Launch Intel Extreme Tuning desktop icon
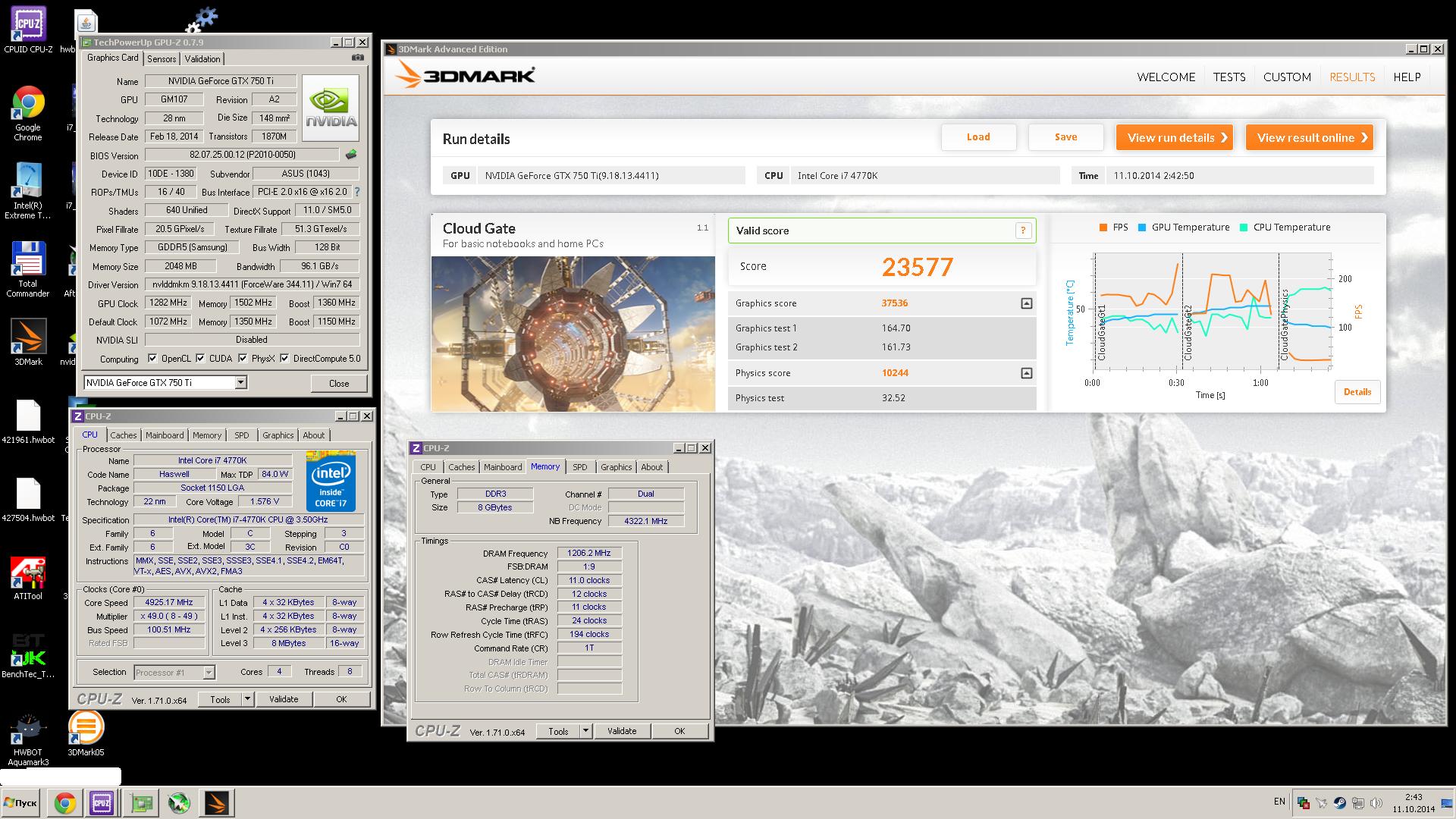The image size is (1456, 819). coord(28,191)
